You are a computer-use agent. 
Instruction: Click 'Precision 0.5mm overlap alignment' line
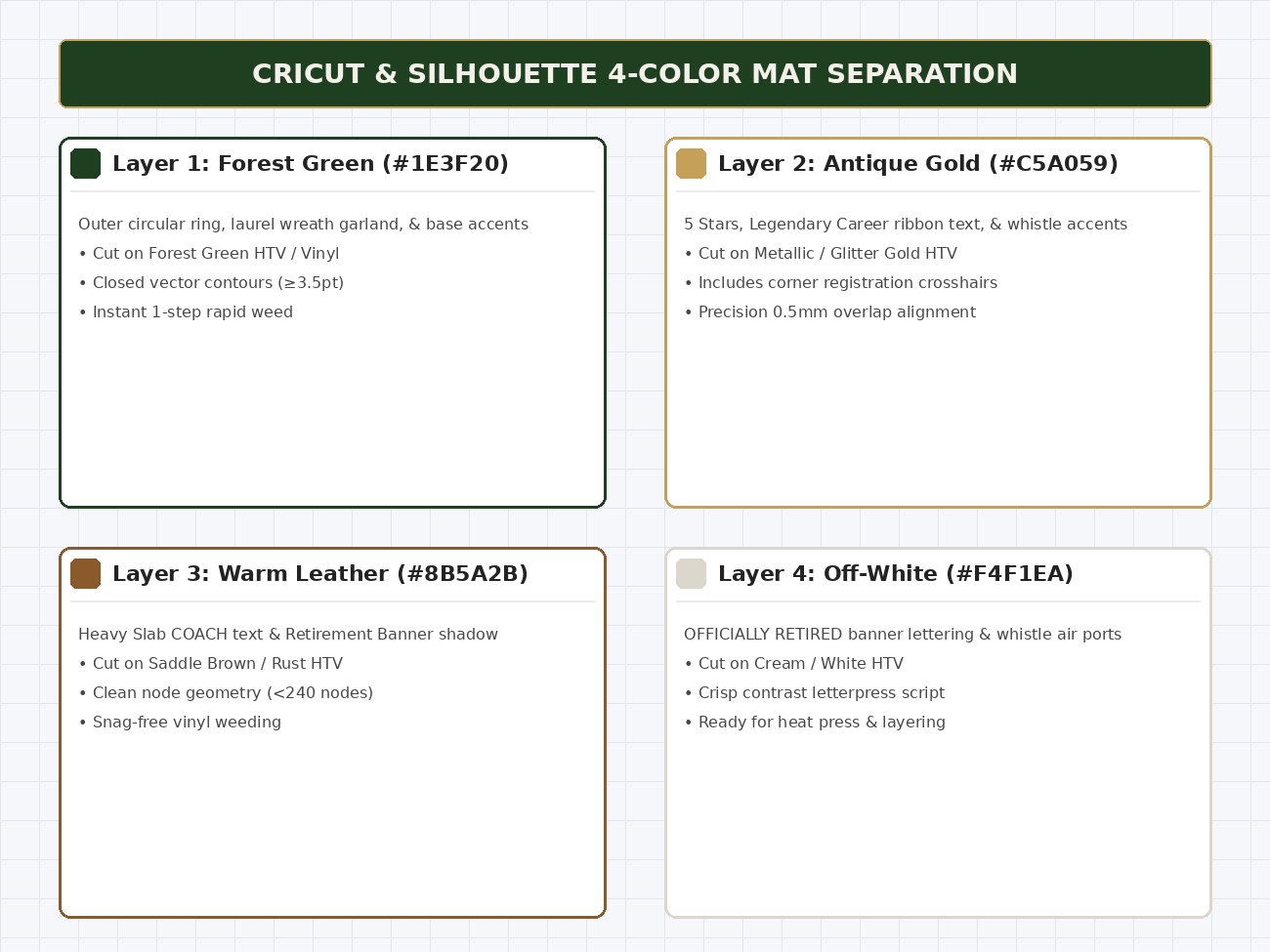tap(830, 311)
